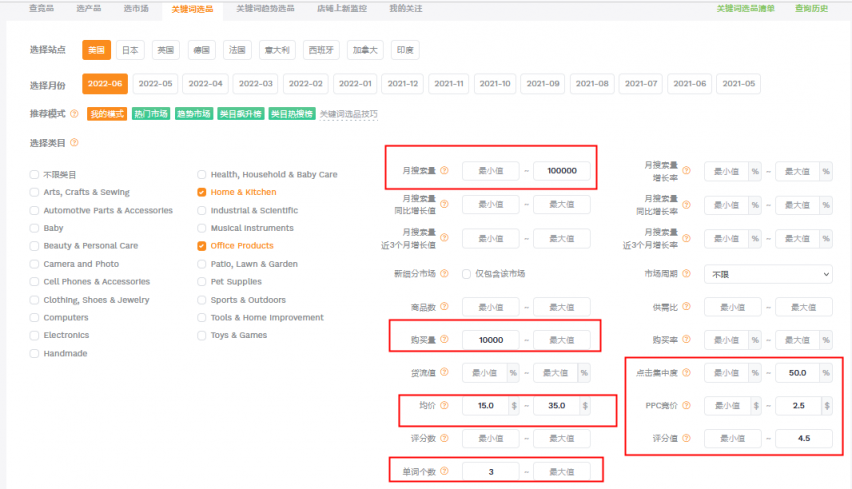Viewport: 852px width, 489px height.
Task: Open 店铺上新监控 tab
Action: 342,8
